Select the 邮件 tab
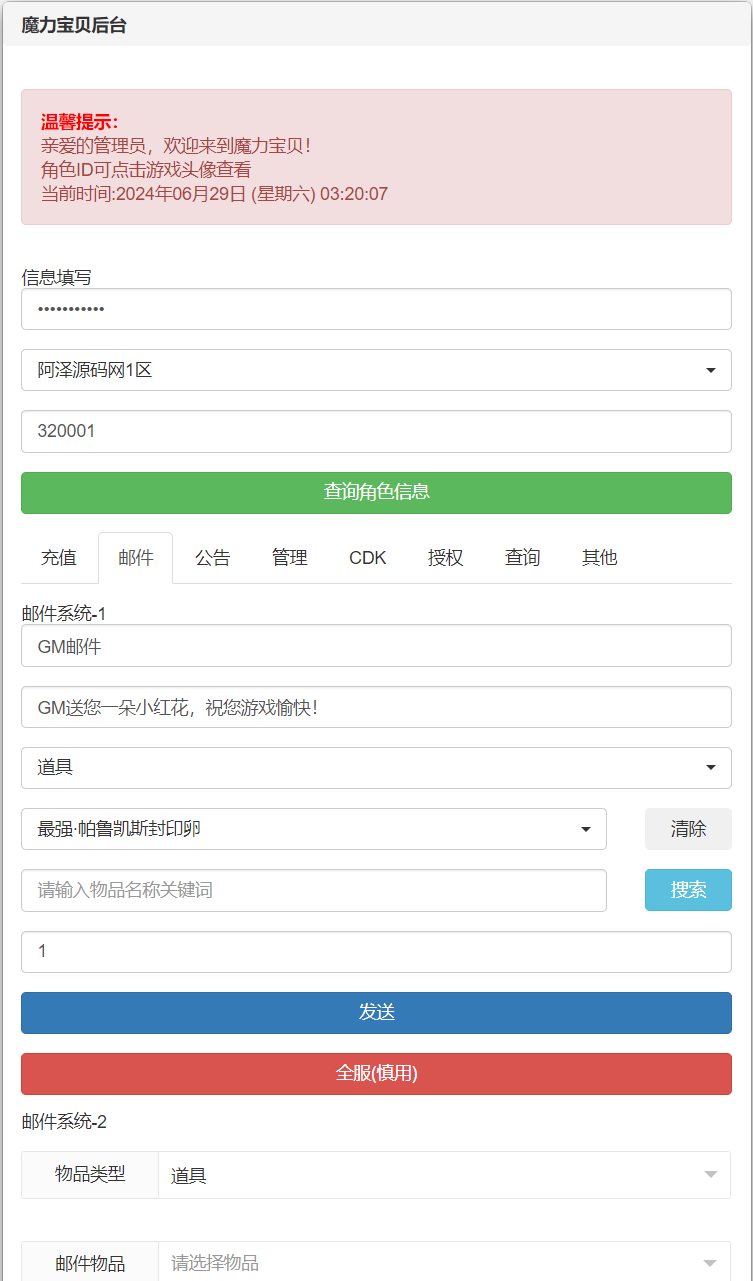Image resolution: width=753 pixels, height=1281 pixels. pos(136,558)
